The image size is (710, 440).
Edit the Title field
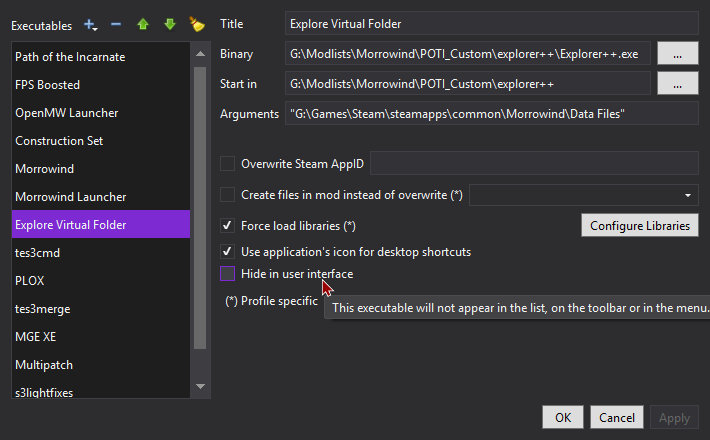492,24
